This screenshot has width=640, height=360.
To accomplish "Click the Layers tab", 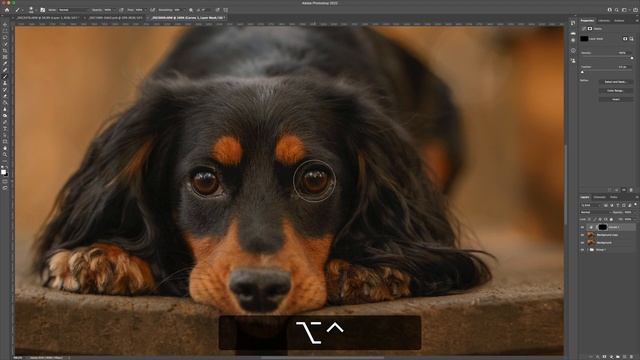I will pos(585,197).
